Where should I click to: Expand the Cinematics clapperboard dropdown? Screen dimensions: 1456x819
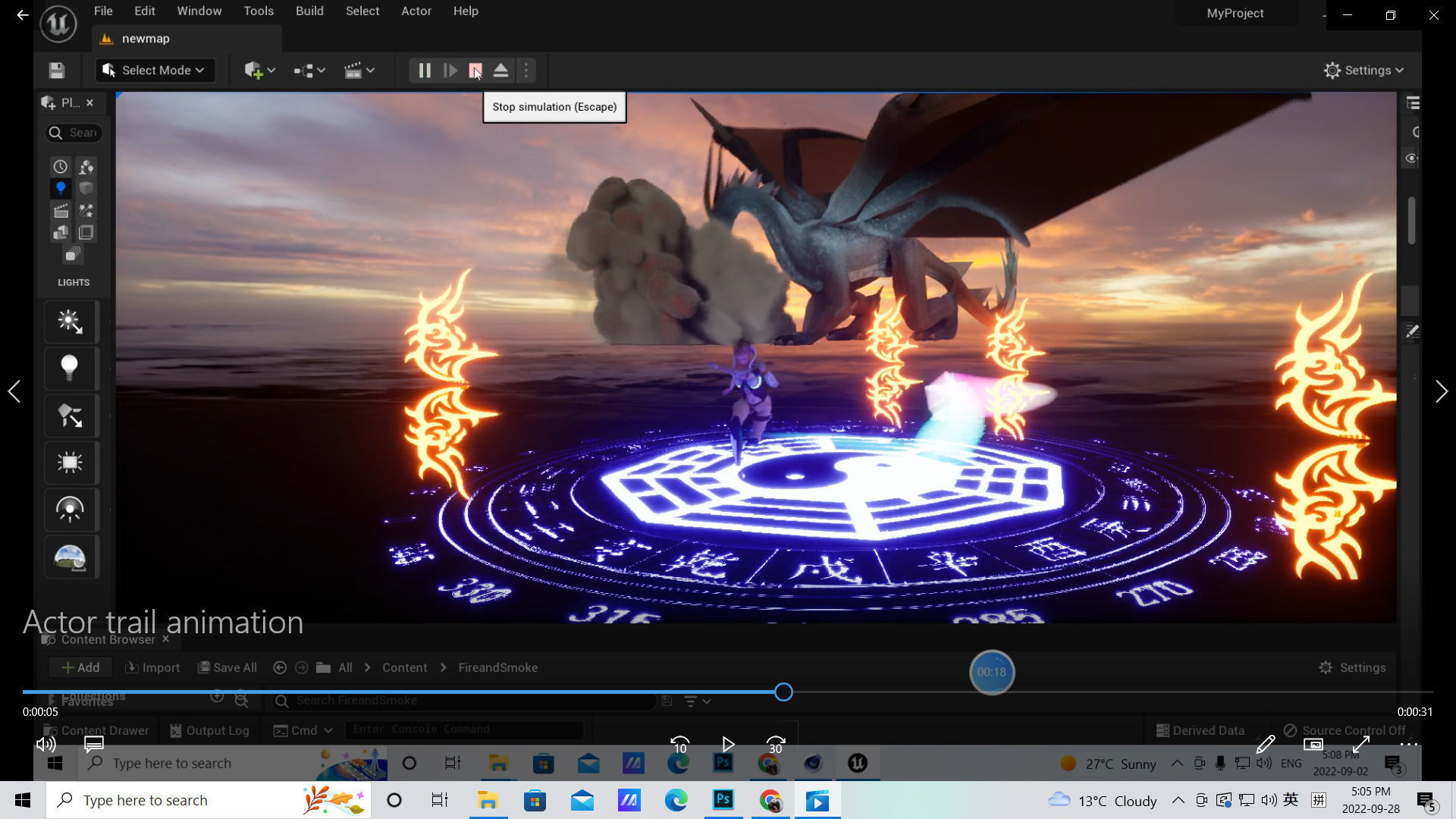[x=359, y=71]
